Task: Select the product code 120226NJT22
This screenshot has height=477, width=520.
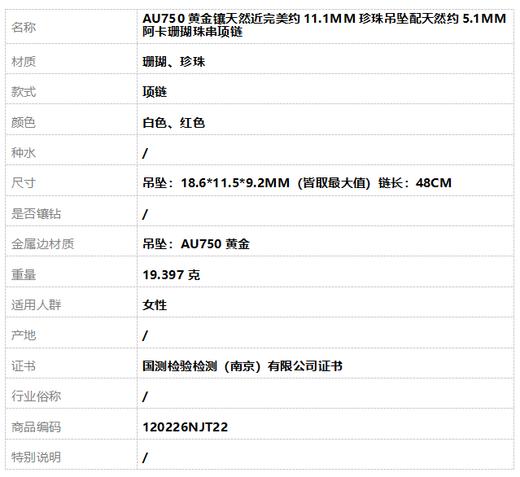Action: click(x=185, y=427)
